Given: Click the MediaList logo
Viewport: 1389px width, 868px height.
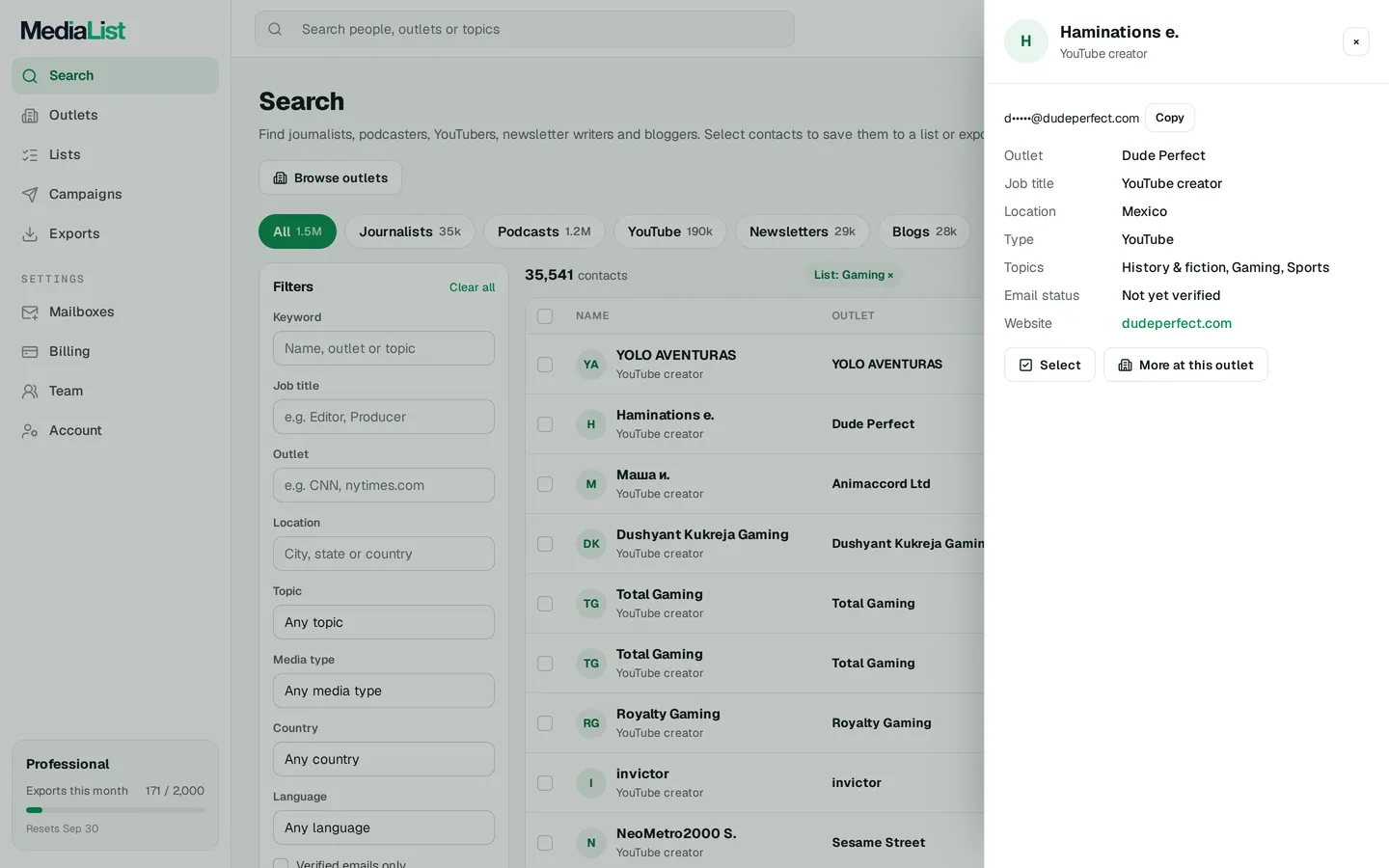Looking at the screenshot, I should 73,31.
